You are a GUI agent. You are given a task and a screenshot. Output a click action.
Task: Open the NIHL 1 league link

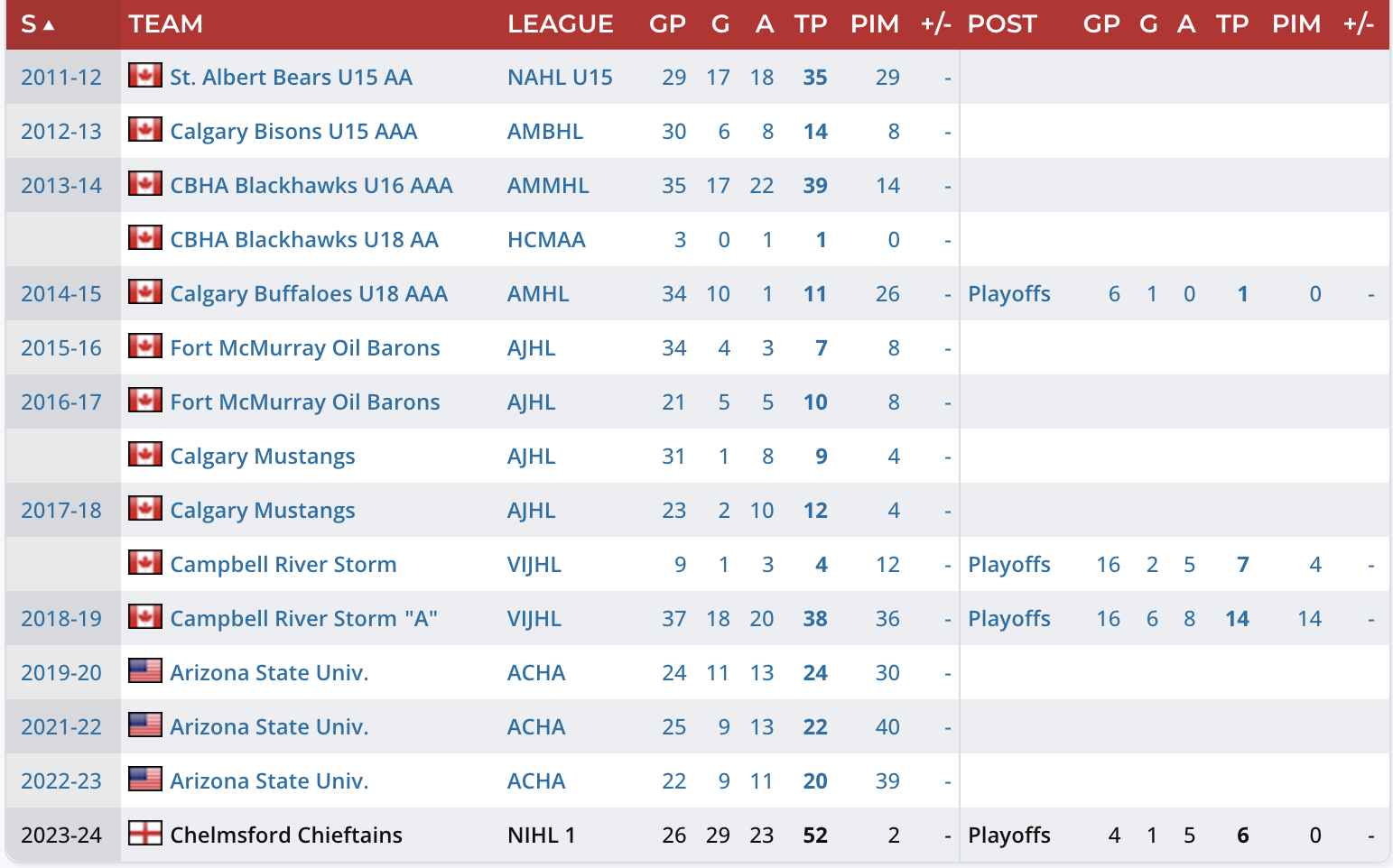pos(541,836)
